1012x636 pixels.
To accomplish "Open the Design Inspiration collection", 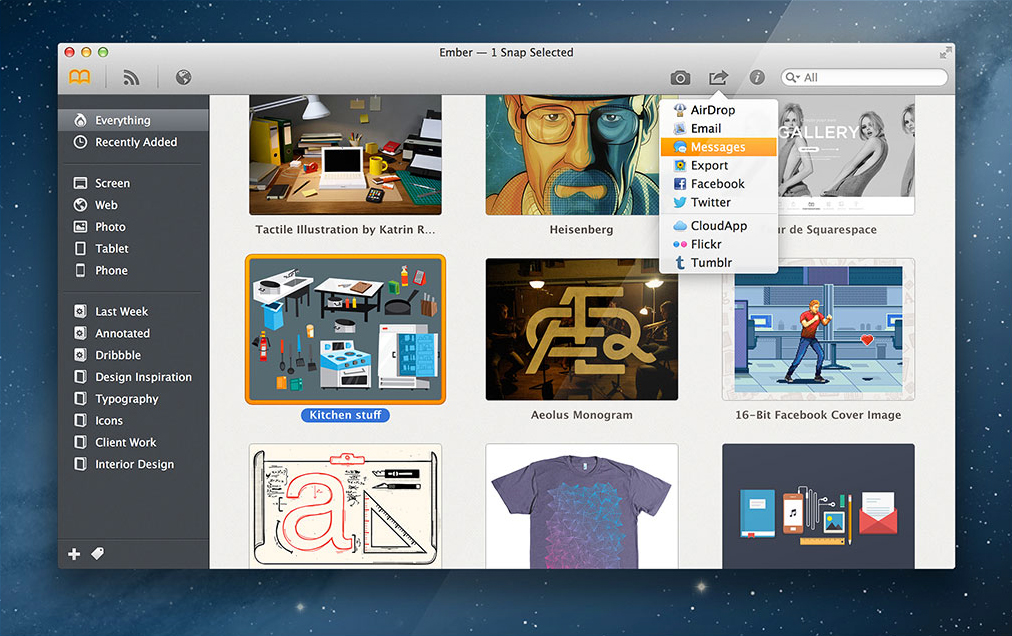I will 133,377.
